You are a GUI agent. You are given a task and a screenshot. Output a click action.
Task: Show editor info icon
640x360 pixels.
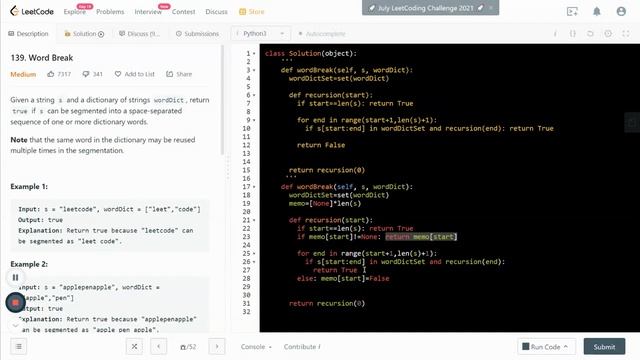point(555,34)
